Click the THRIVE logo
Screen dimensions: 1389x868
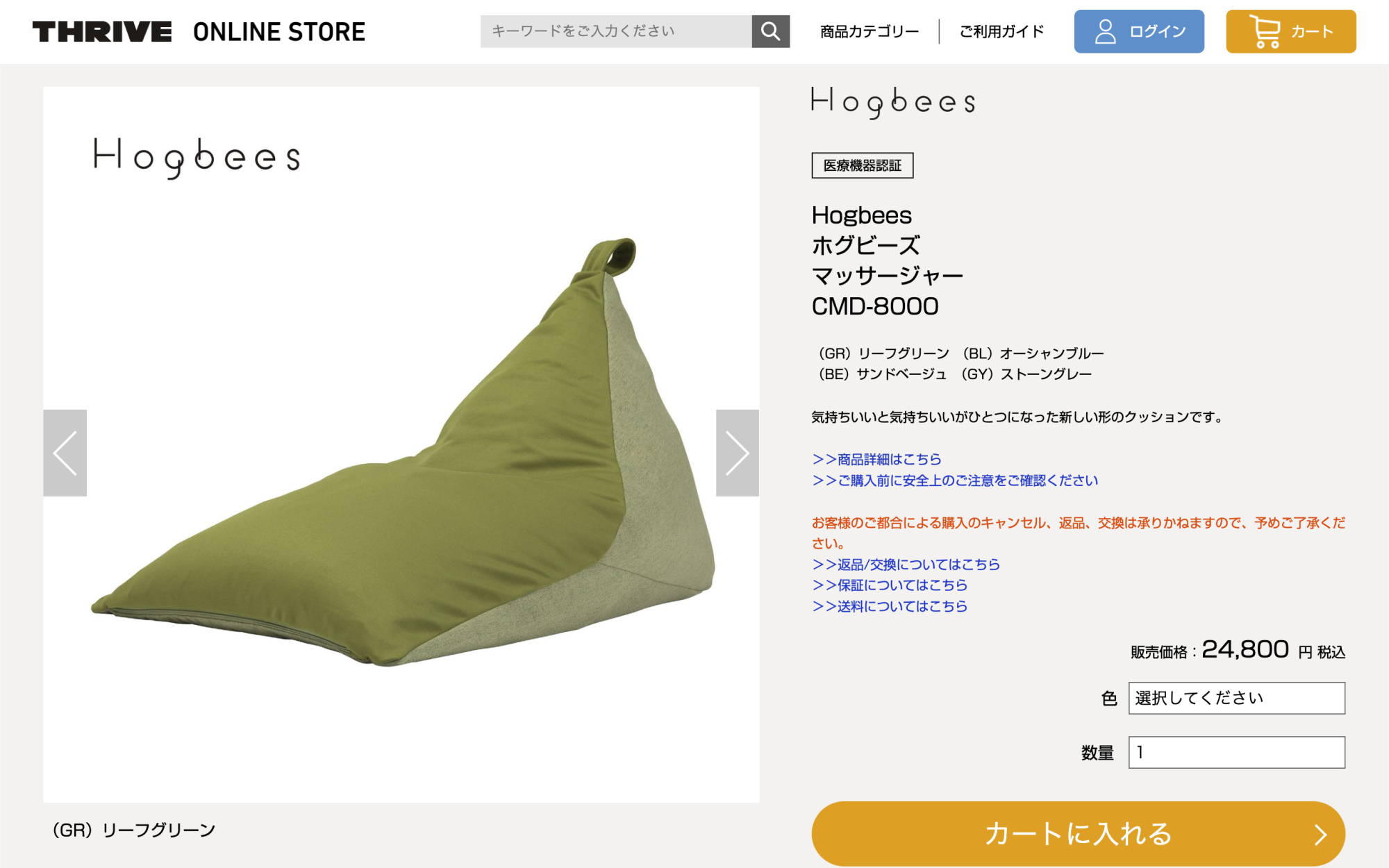(102, 31)
